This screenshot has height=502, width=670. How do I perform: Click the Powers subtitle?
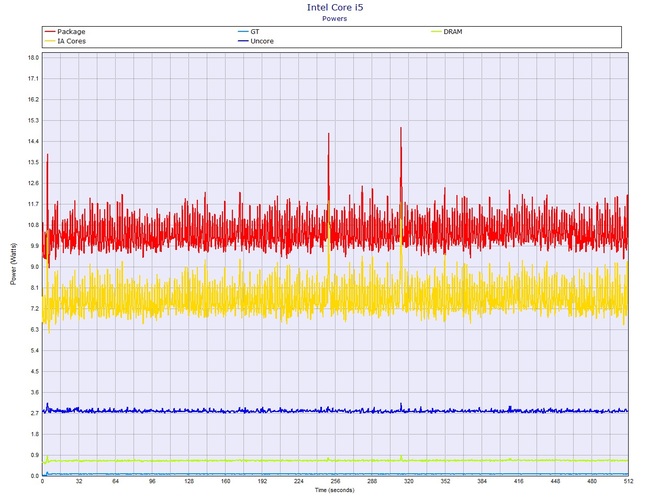click(x=335, y=18)
